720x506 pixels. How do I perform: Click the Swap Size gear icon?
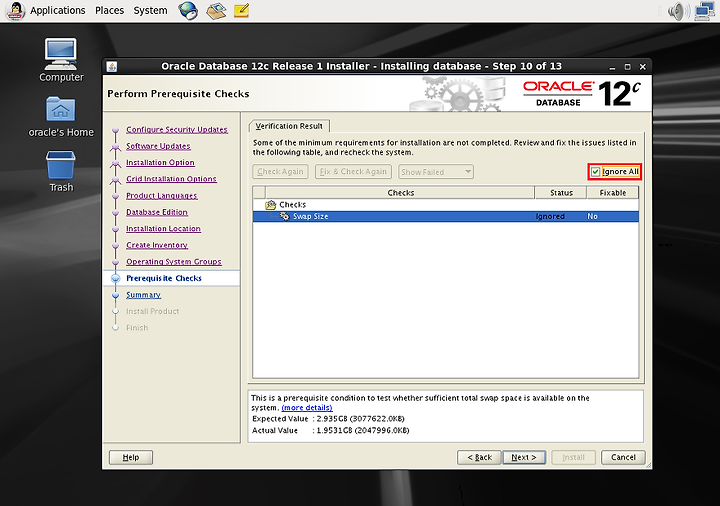285,216
